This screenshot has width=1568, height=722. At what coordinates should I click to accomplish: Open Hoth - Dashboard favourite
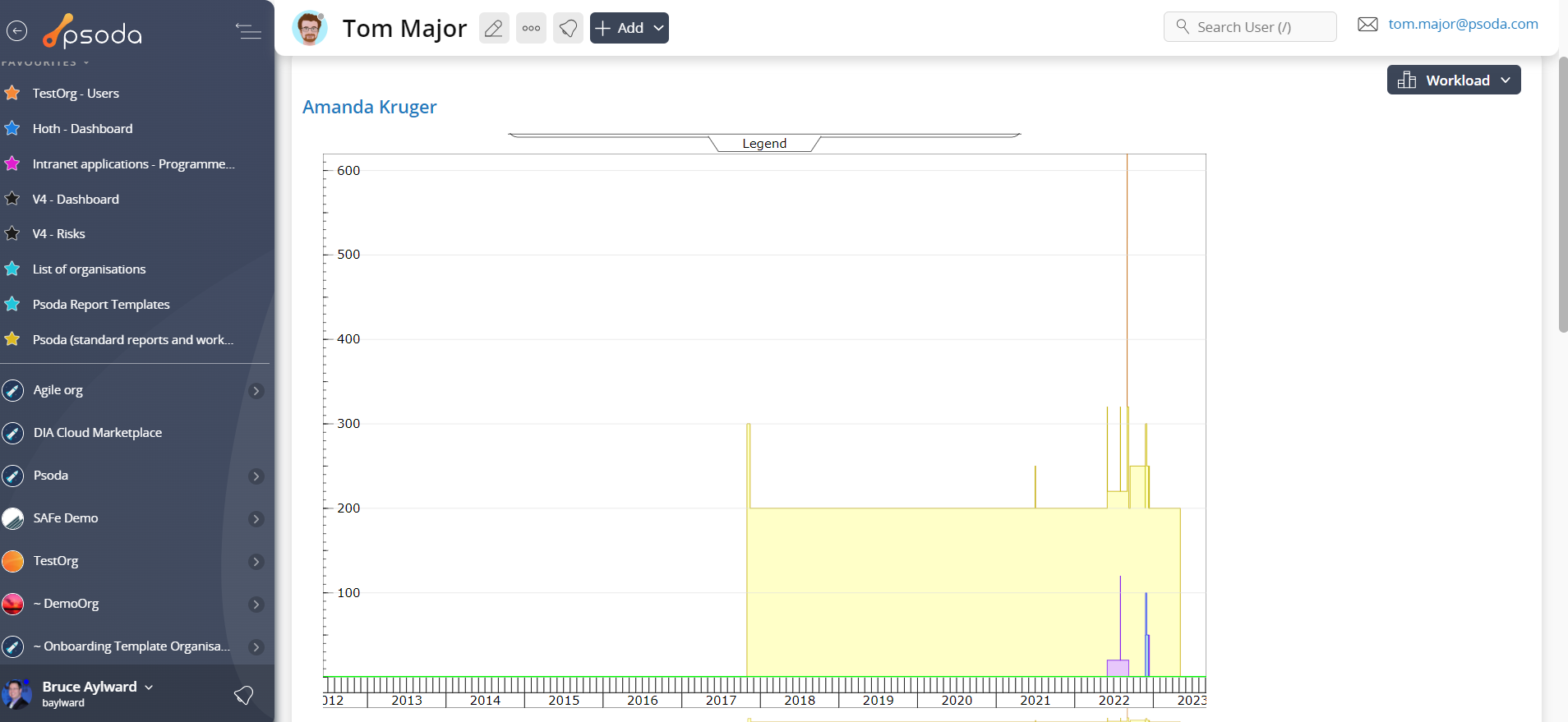[82, 129]
